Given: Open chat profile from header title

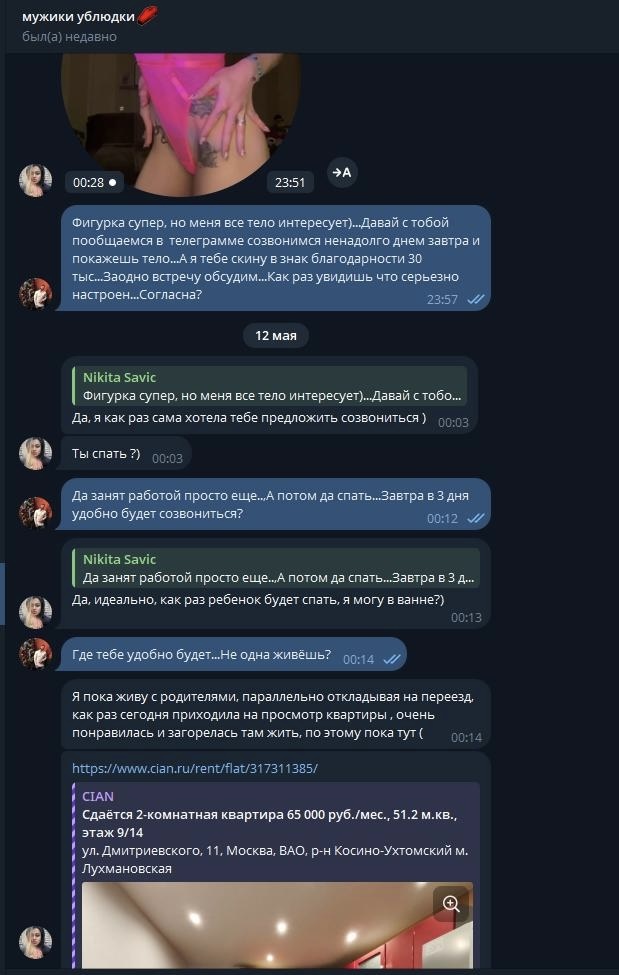Looking at the screenshot, I should coord(78,17).
